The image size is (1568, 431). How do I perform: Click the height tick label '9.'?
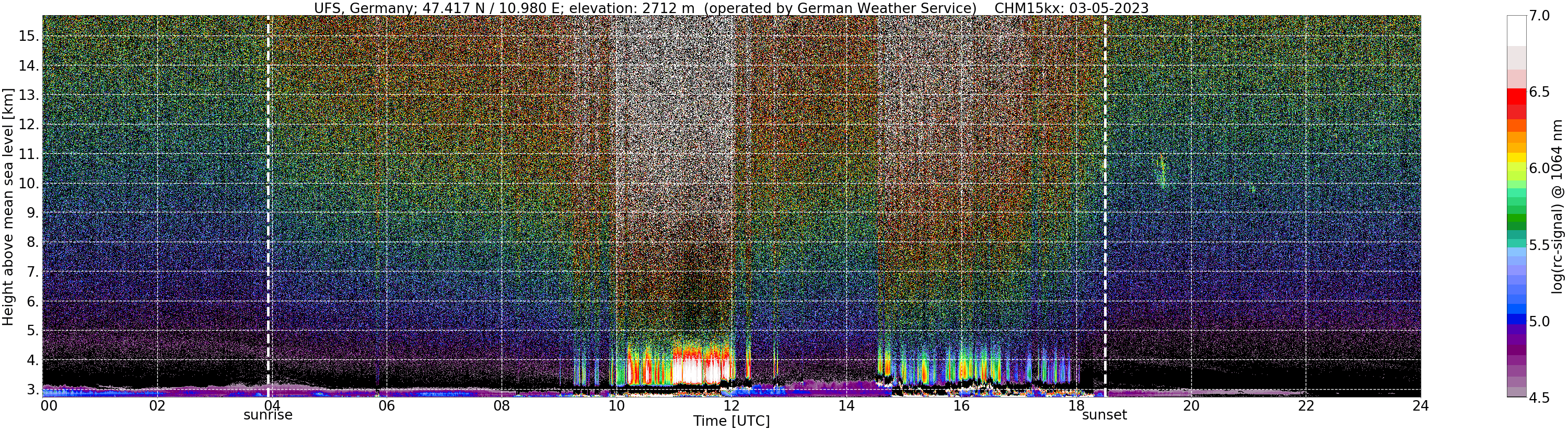click(32, 213)
